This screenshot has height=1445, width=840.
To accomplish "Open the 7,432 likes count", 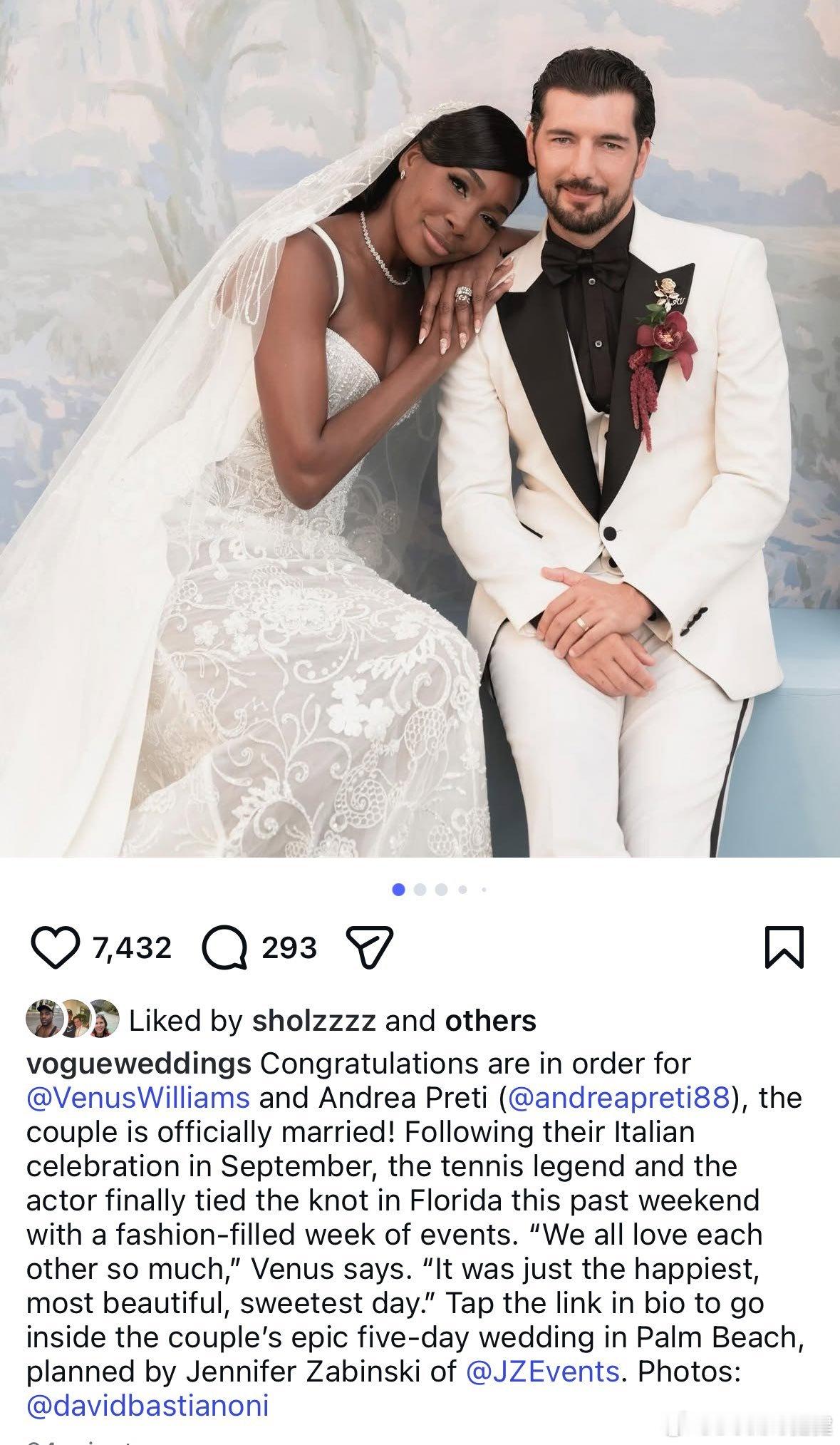I will [132, 948].
